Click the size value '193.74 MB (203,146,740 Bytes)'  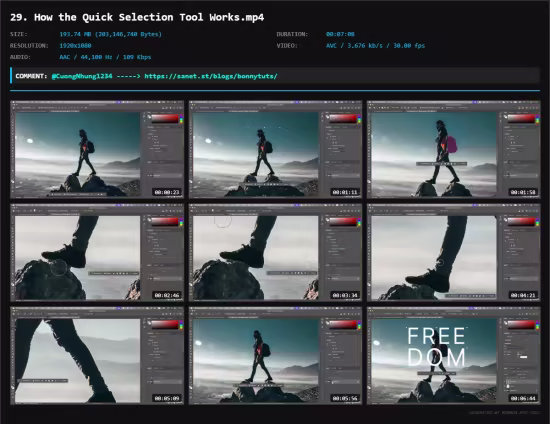coord(110,34)
